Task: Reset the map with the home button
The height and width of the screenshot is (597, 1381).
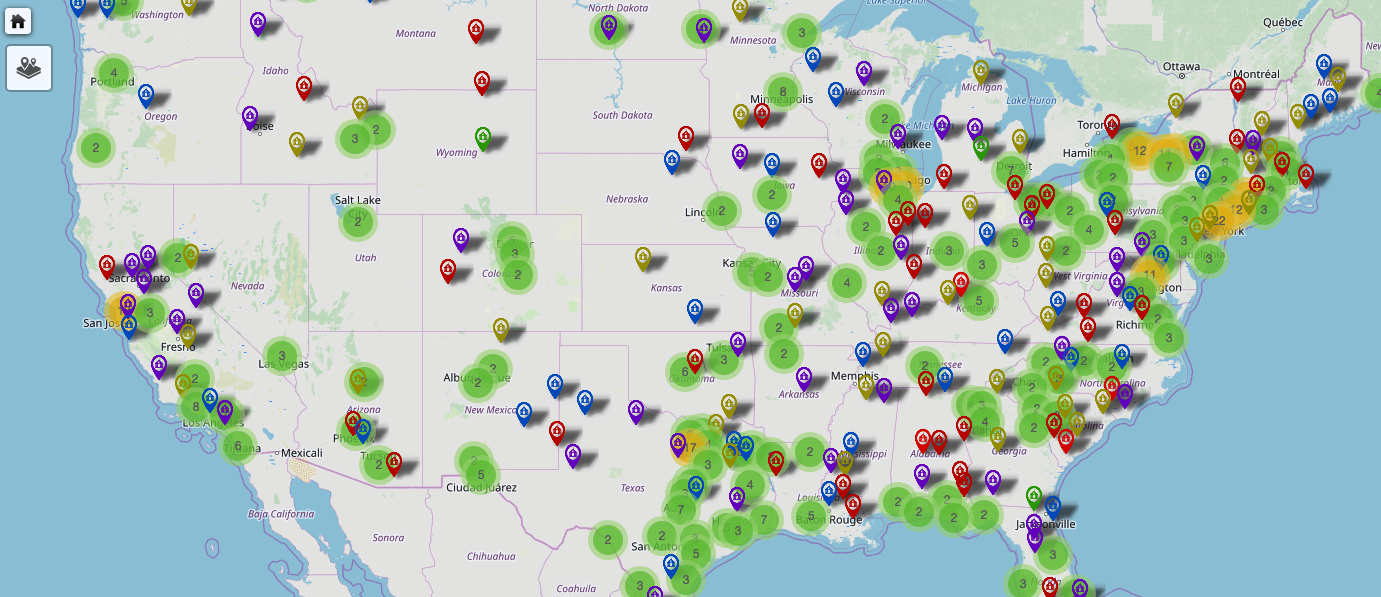Action: (18, 21)
